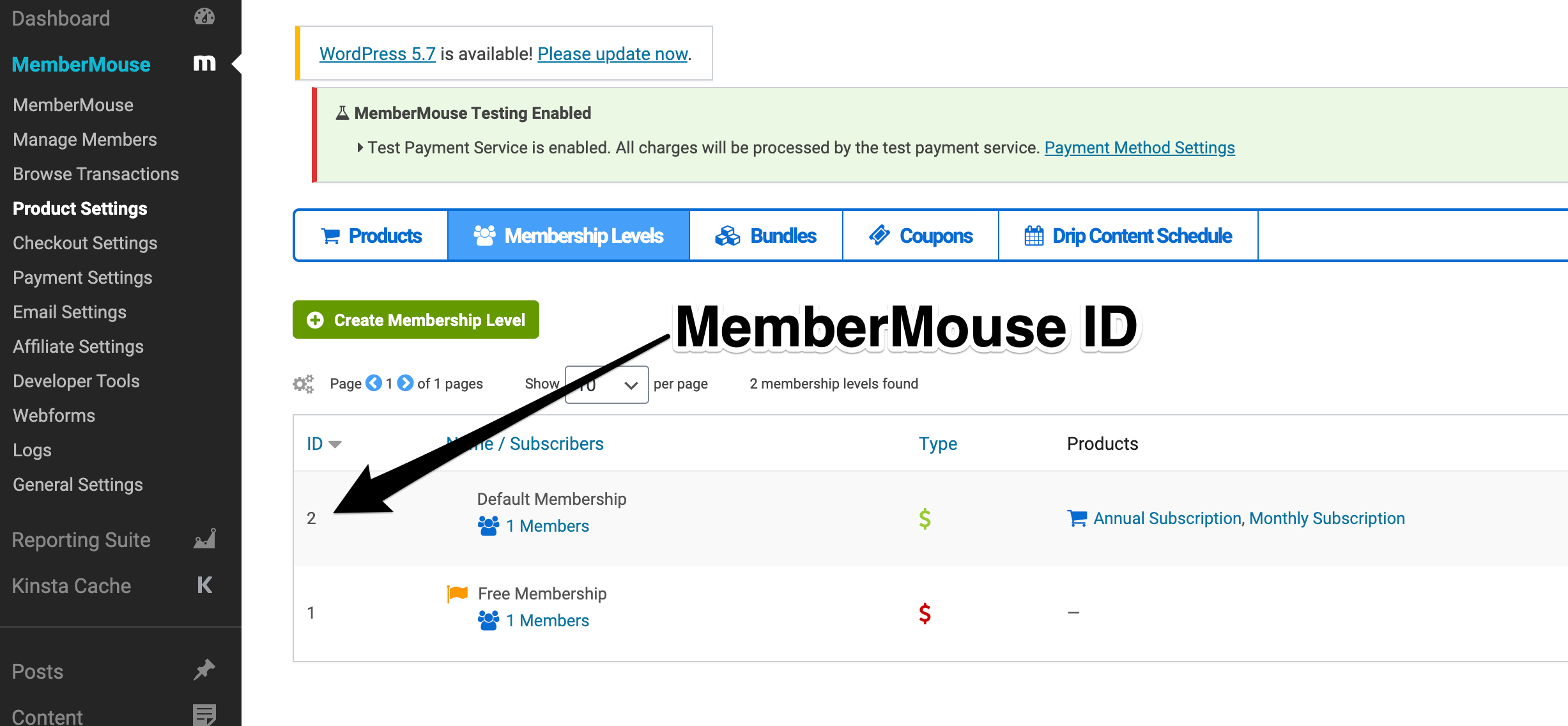Go to previous page arrow icon
Screen dimensions: 1568x726
click(374, 383)
